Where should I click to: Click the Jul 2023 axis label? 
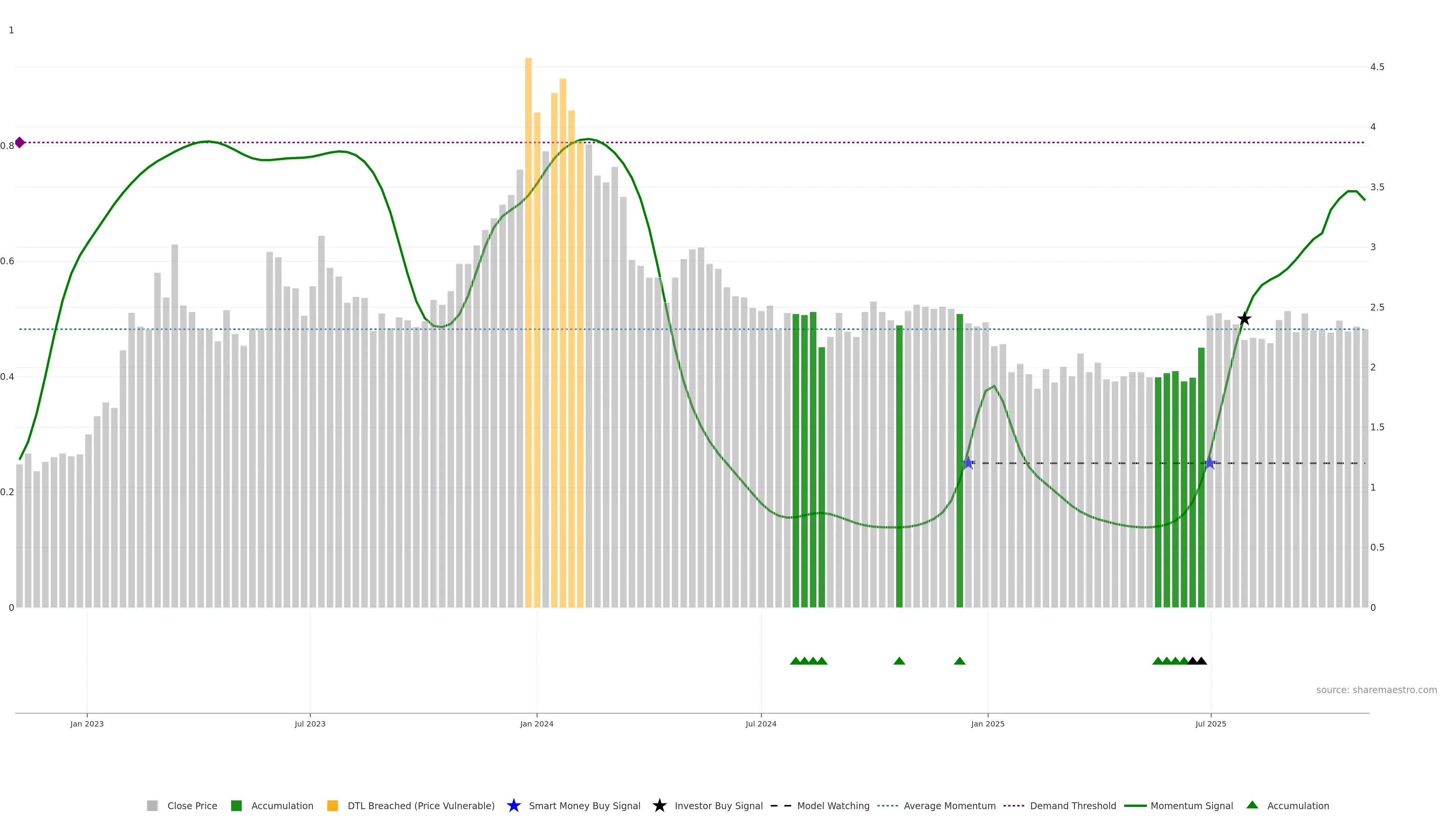310,723
